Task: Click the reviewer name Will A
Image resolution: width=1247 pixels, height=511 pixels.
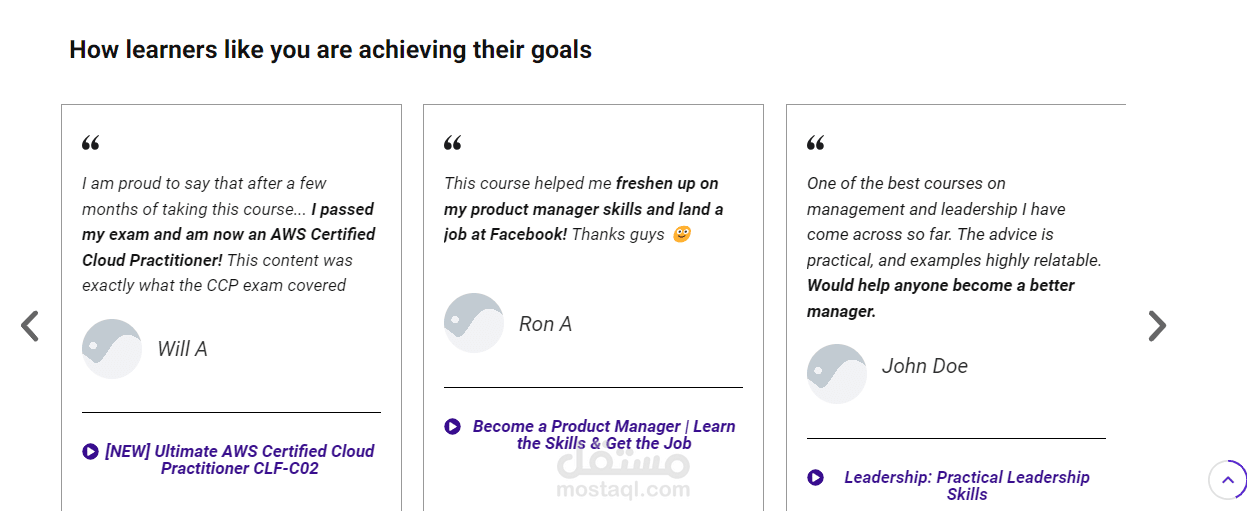Action: (182, 349)
